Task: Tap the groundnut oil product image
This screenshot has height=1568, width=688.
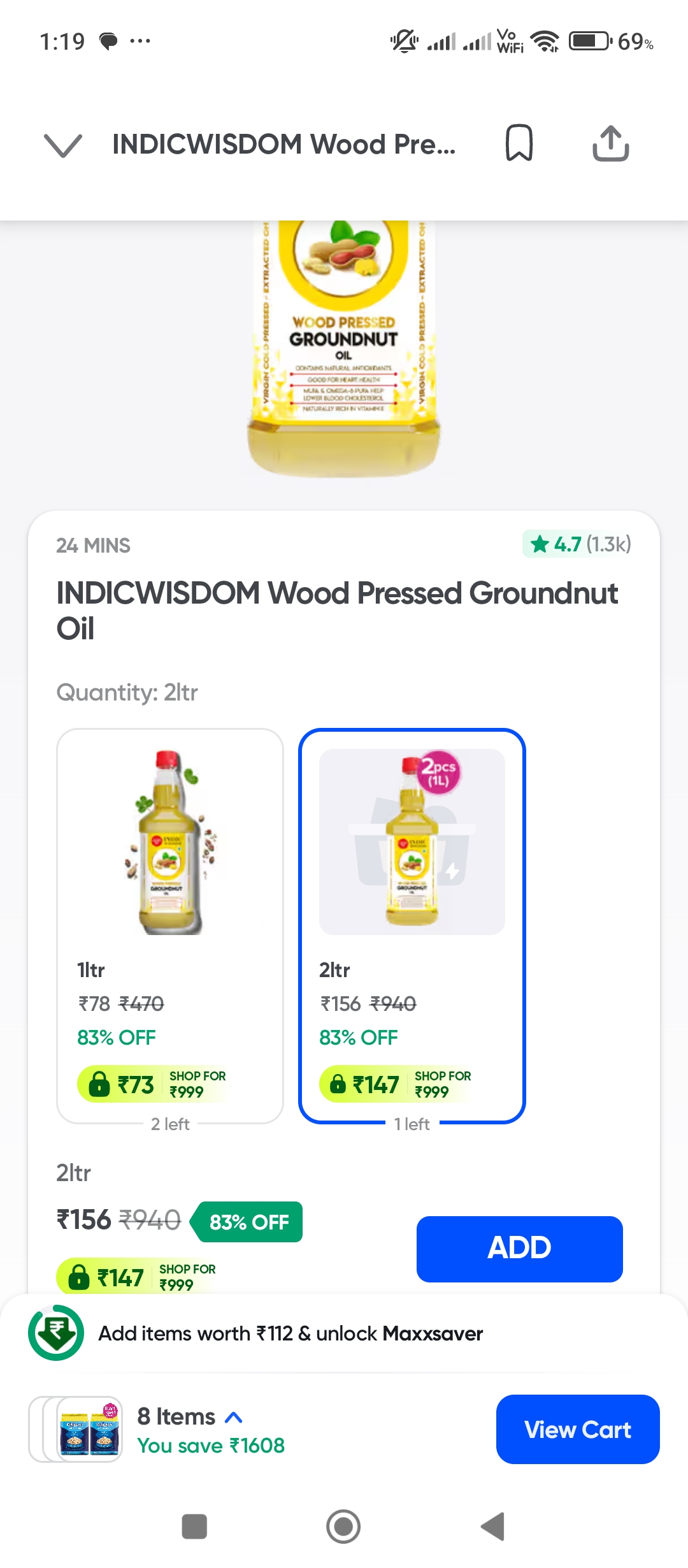Action: 343,347
